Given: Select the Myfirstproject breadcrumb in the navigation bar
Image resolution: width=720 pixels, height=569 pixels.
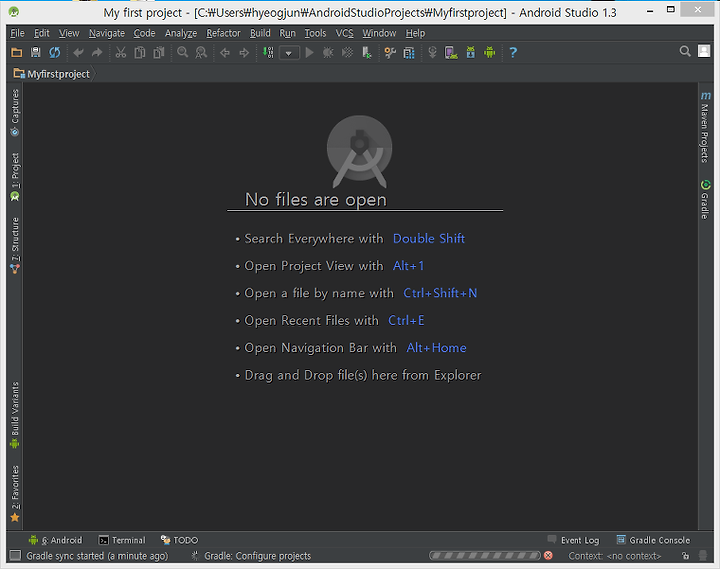Looking at the screenshot, I should (51, 74).
